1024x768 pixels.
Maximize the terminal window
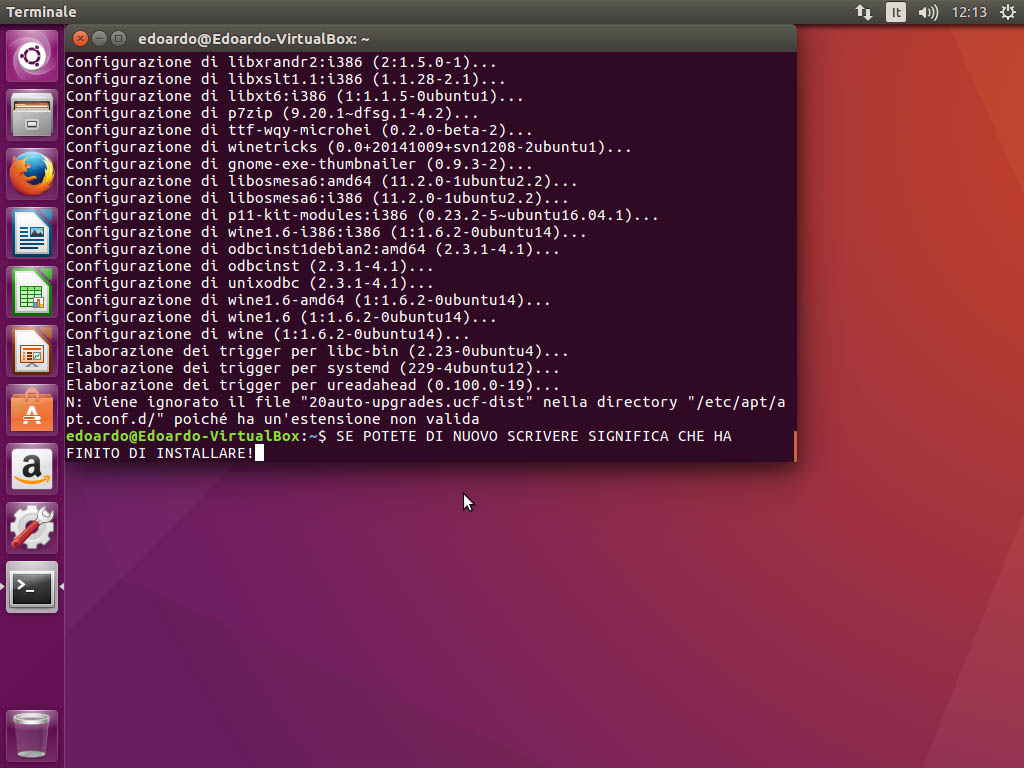tap(119, 39)
